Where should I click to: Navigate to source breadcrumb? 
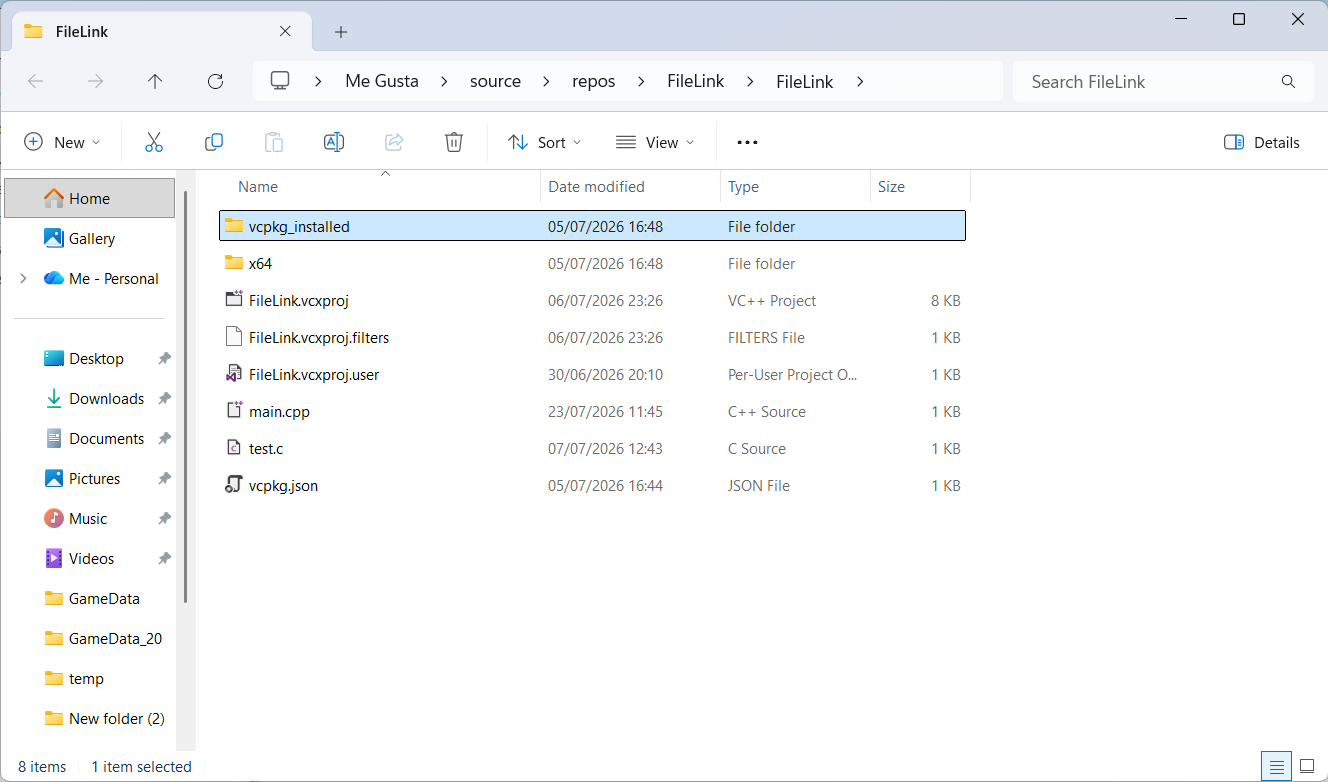click(495, 82)
